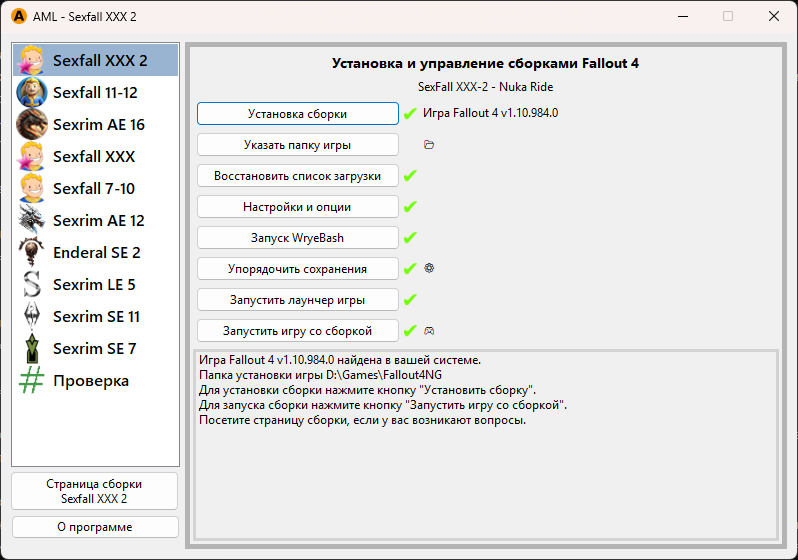Click the gamepad icon beside Запустить игру со сборкой
Viewport: 798px width, 560px height.
(429, 330)
